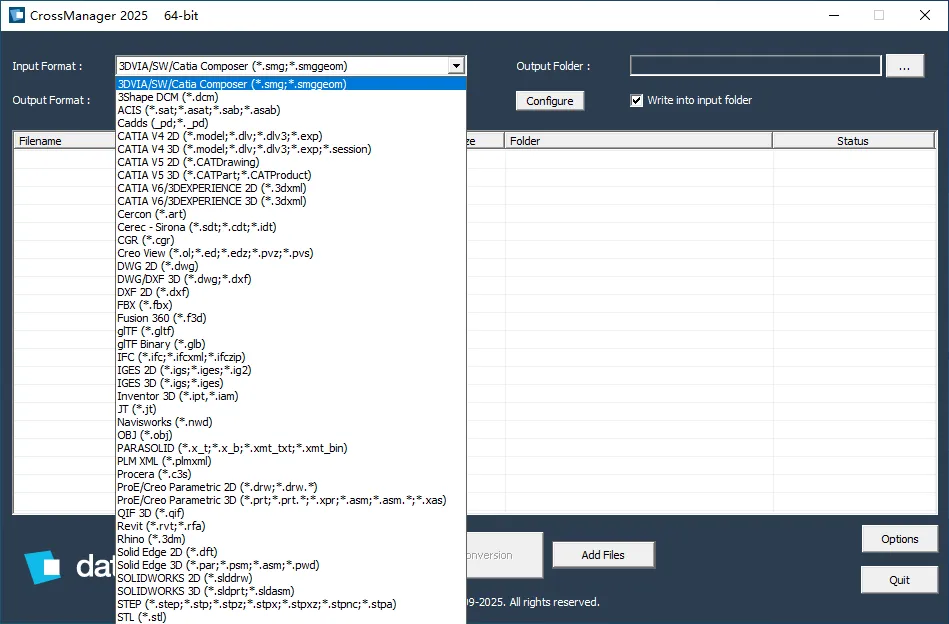Choose Revit (*.rvt) format
949x624 pixels.
291,526
